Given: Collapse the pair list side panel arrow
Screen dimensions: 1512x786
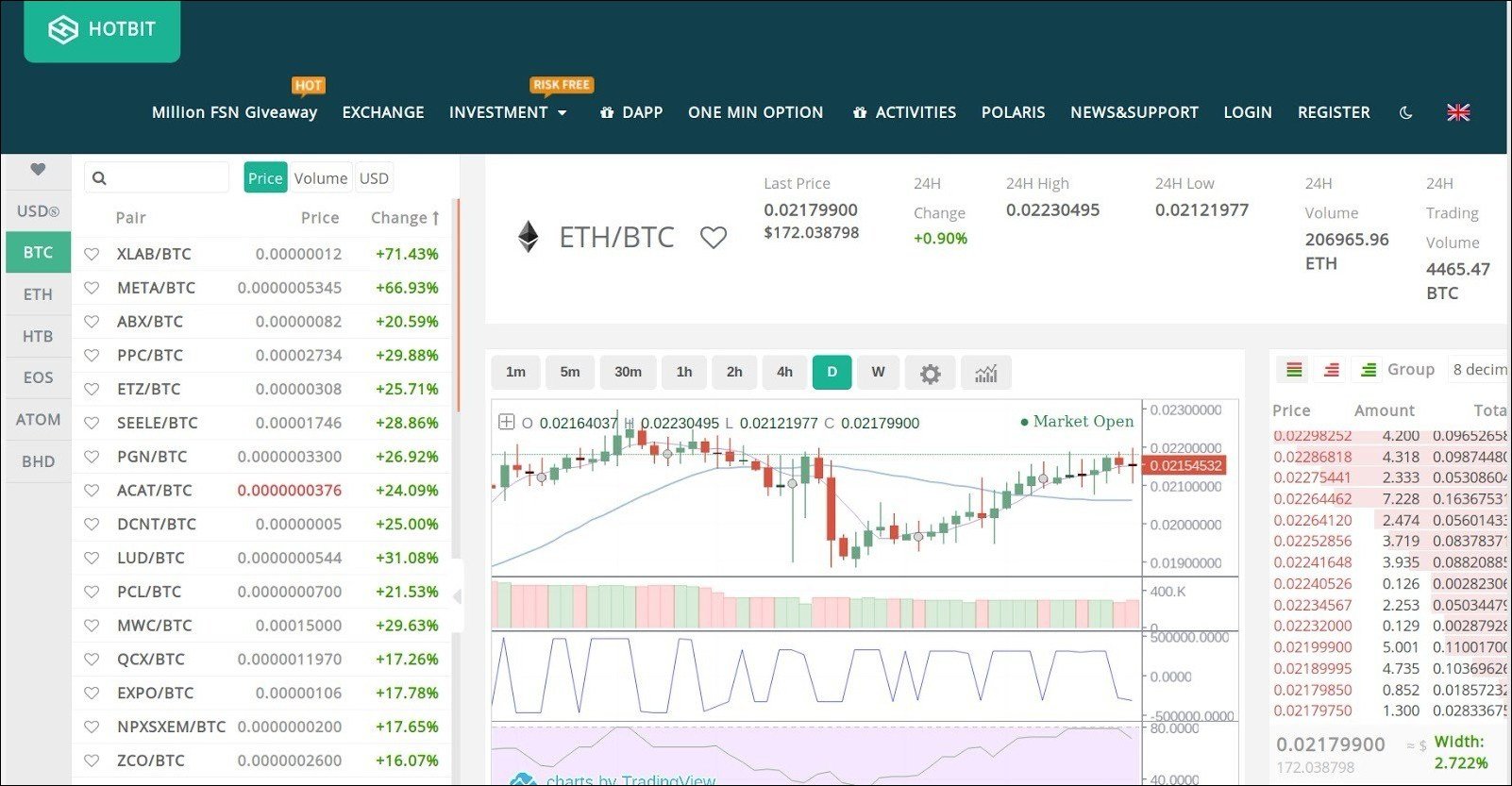Looking at the screenshot, I should click(458, 596).
